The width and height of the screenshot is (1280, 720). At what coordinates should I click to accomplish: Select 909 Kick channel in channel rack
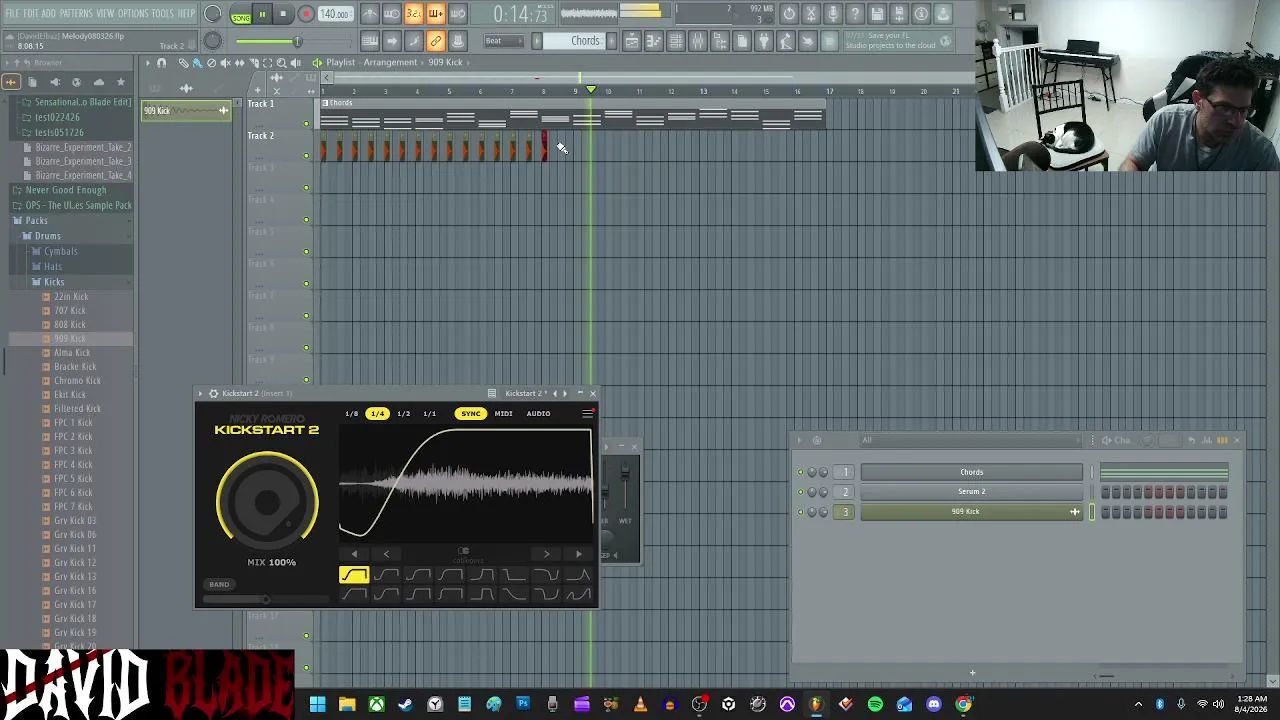coord(971,512)
